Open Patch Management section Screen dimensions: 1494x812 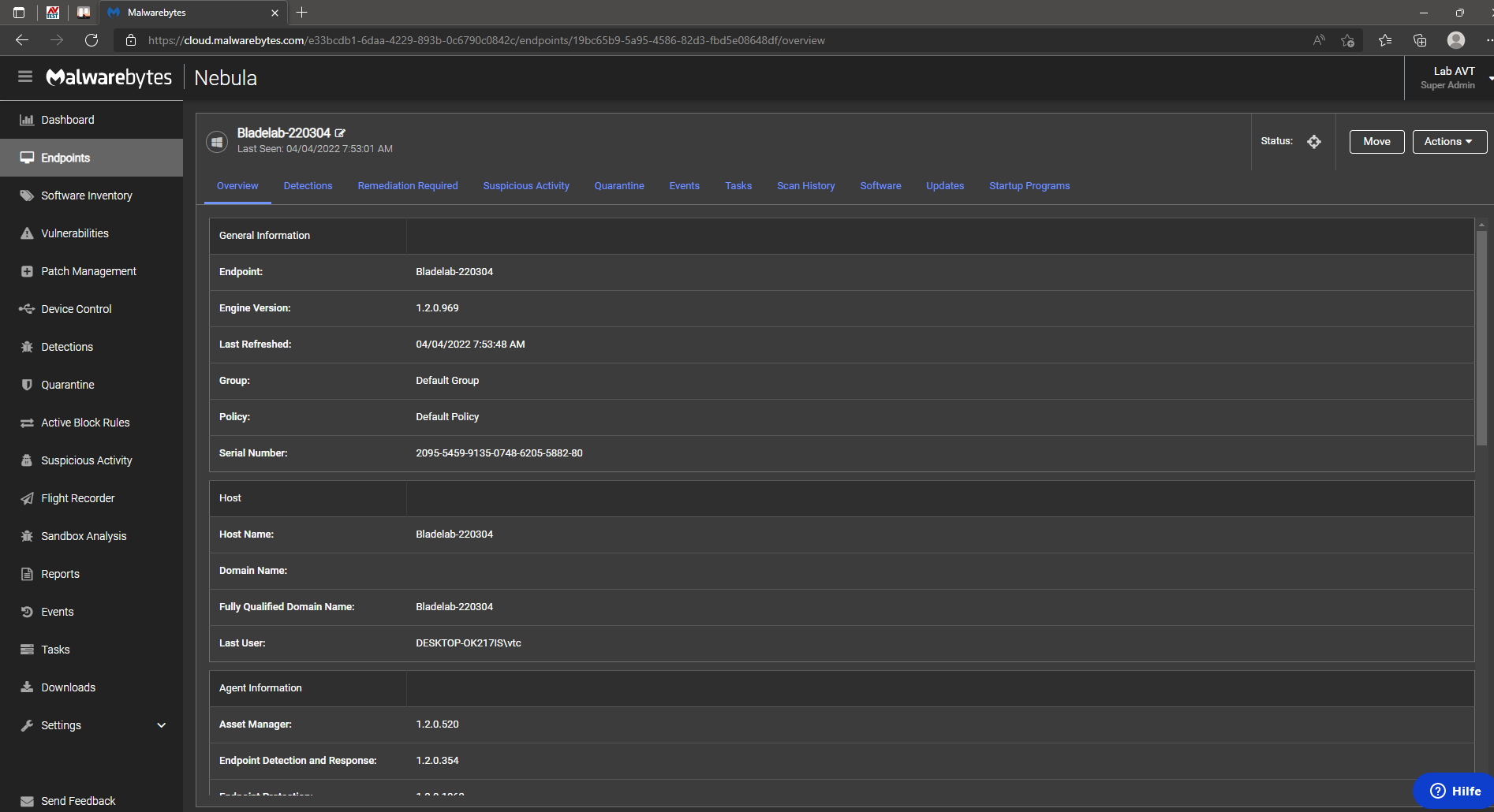click(88, 271)
